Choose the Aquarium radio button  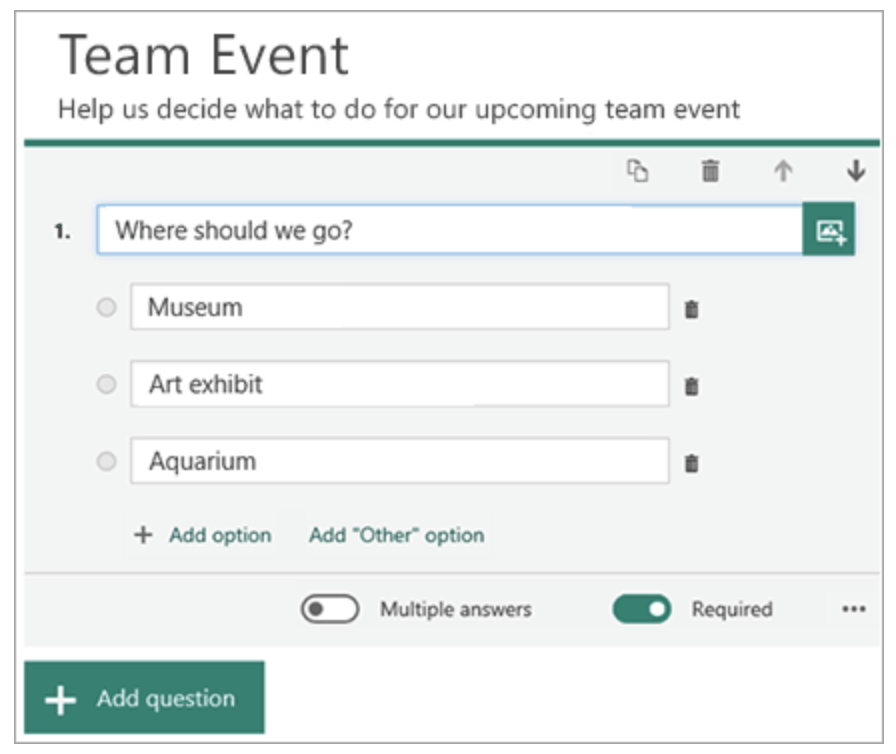tap(106, 462)
